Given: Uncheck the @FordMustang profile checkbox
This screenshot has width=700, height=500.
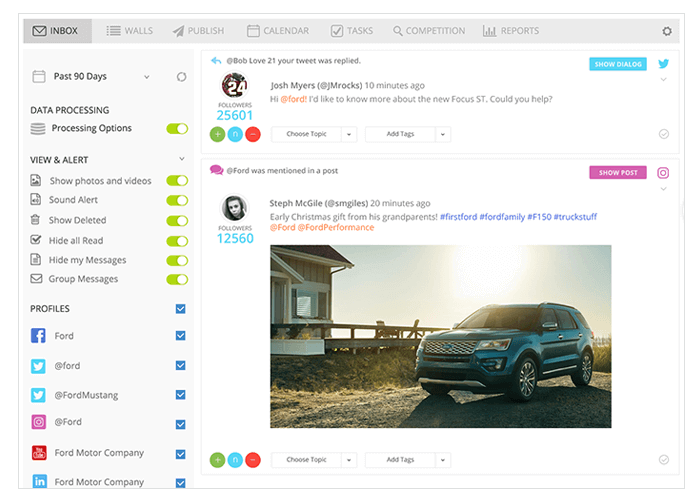Looking at the screenshot, I should point(180,395).
